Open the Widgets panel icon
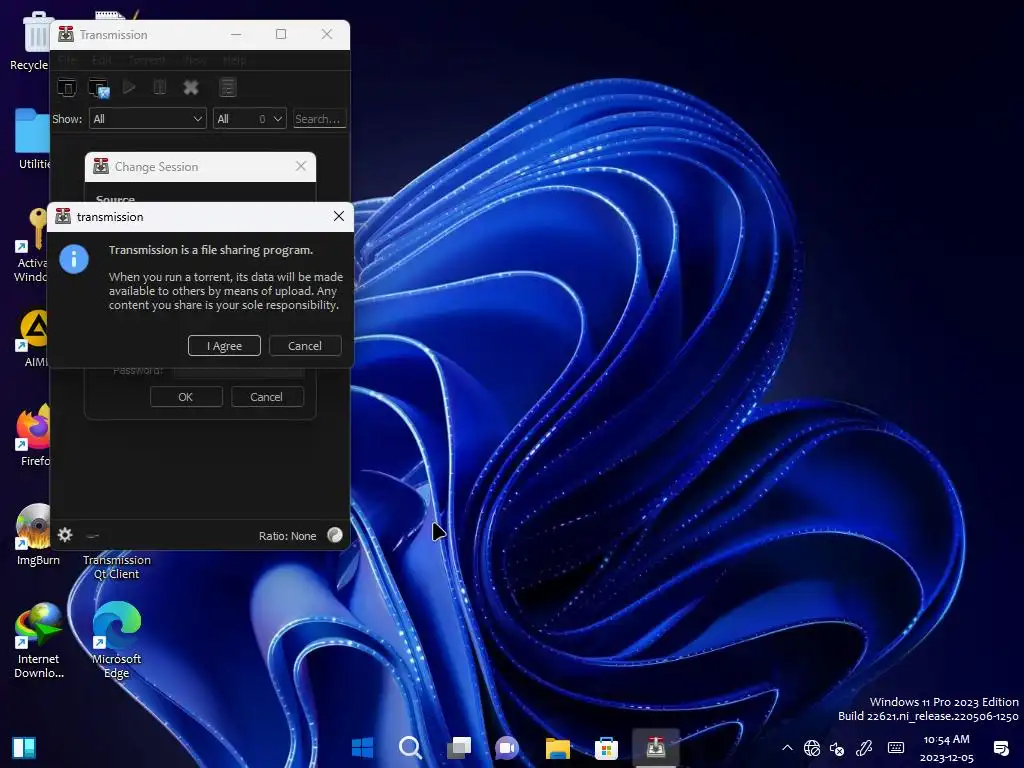 [x=24, y=748]
